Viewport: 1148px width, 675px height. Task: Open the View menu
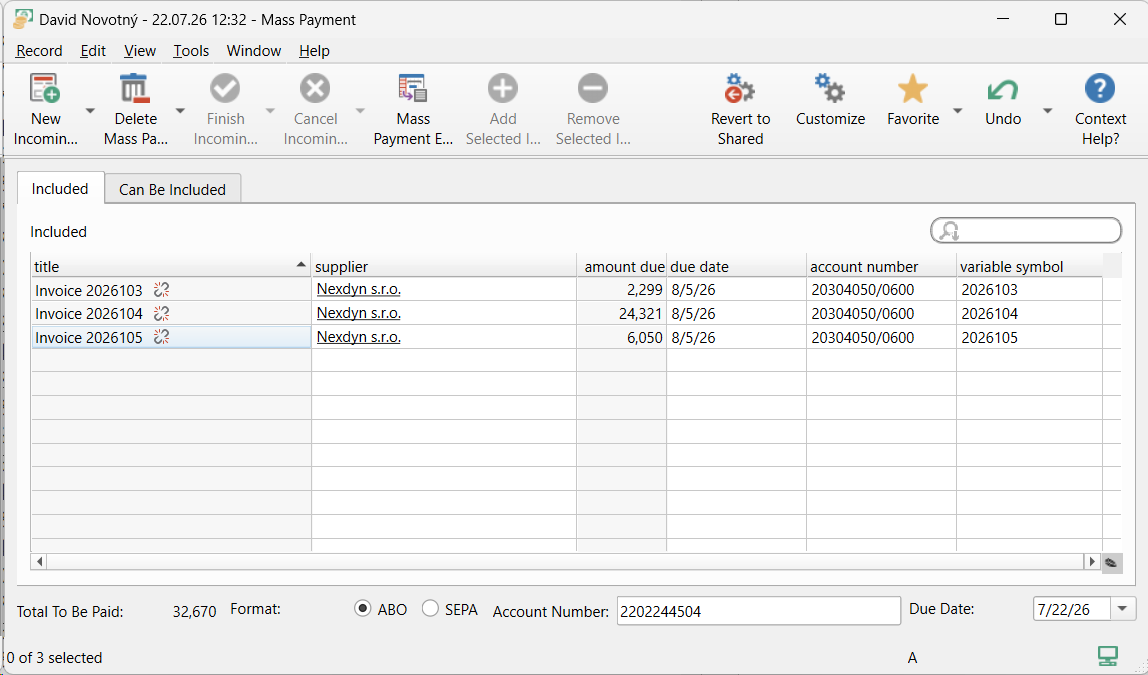139,51
